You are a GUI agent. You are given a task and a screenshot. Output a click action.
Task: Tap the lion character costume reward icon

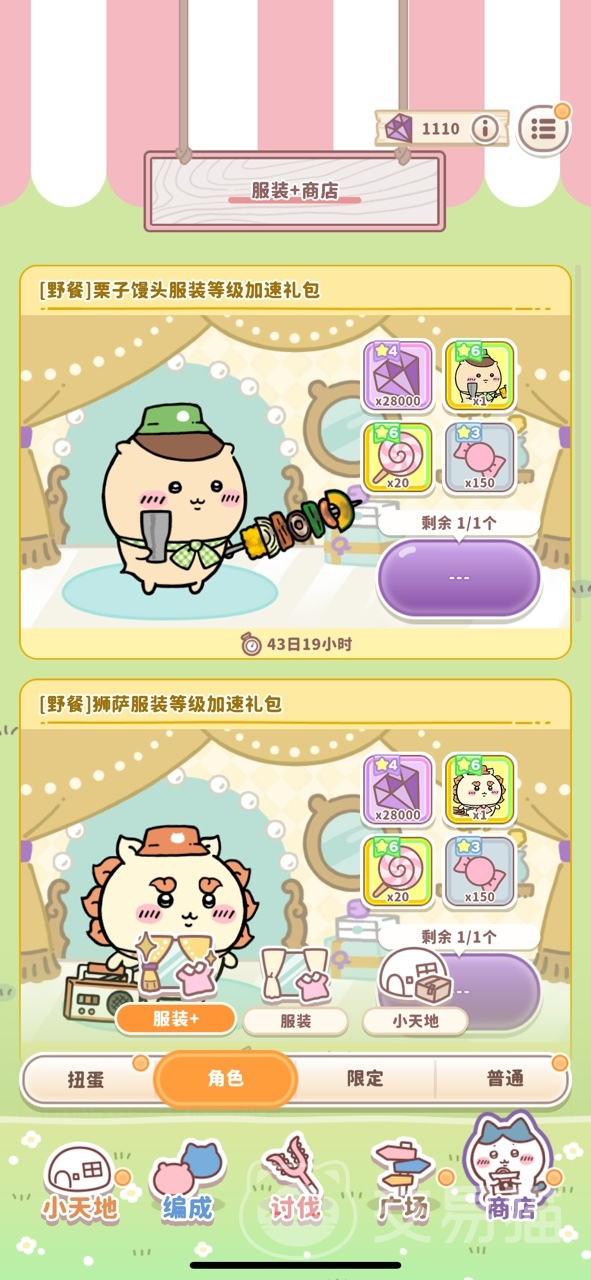pos(479,790)
